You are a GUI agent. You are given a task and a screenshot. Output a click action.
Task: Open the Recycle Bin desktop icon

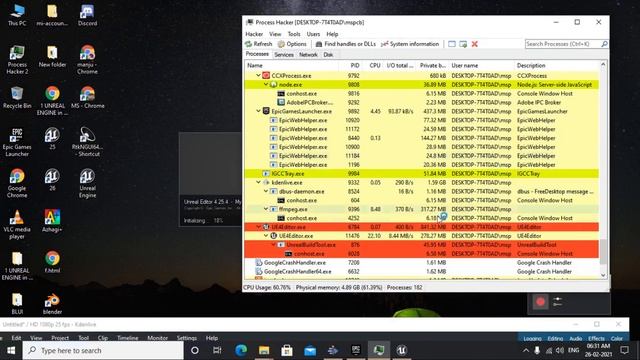tap(17, 98)
